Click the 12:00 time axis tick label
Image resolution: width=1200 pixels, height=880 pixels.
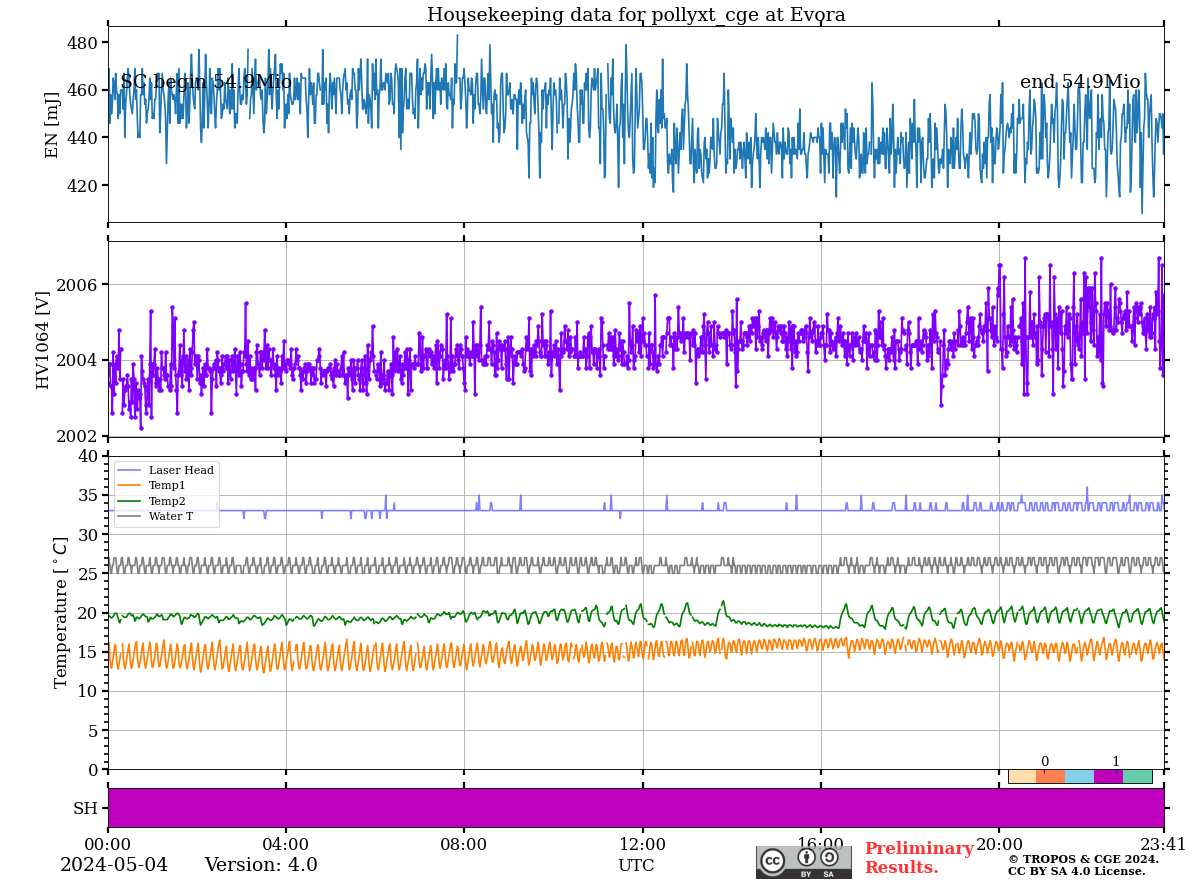(642, 845)
